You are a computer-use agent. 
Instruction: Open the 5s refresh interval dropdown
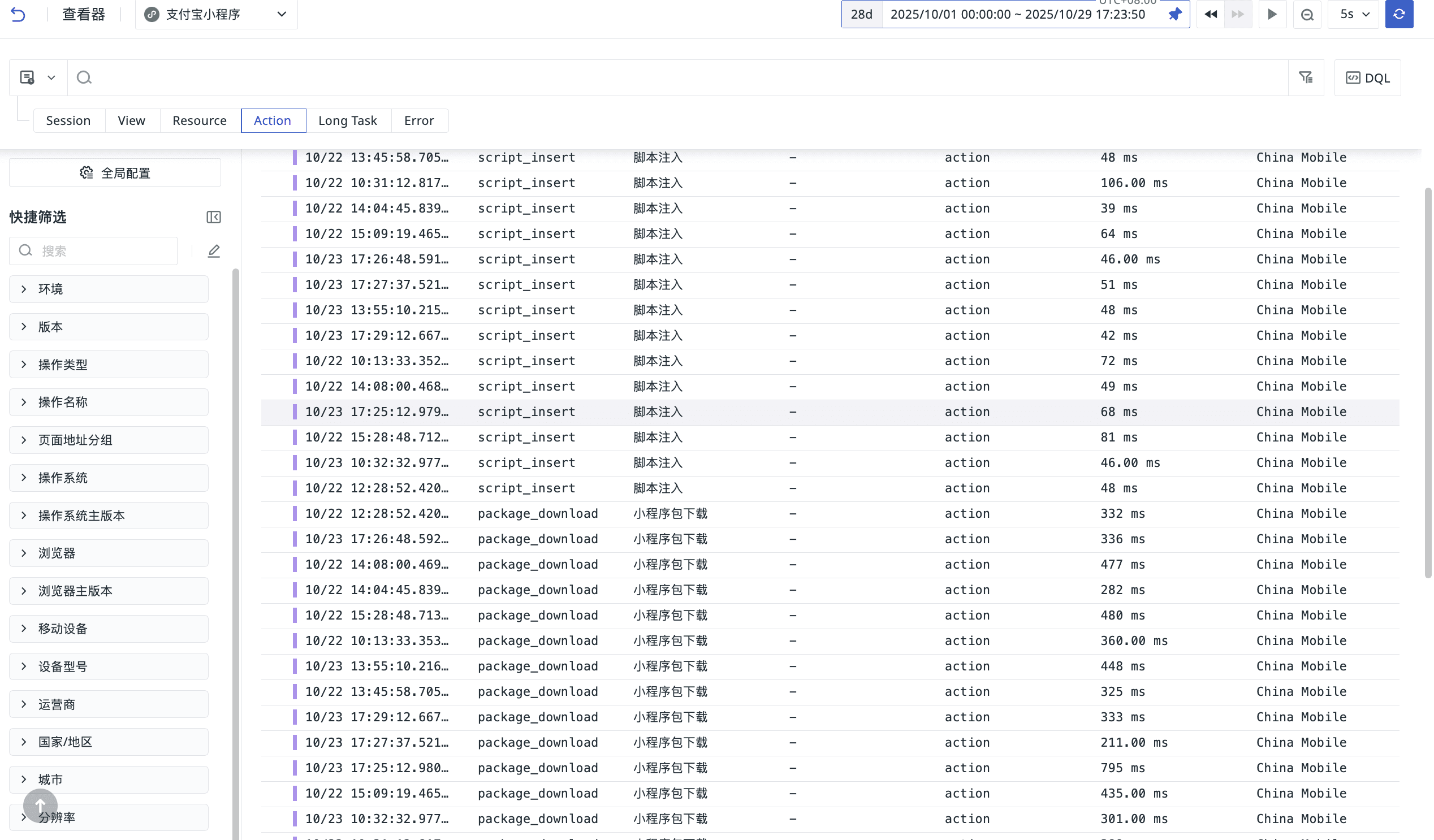tap(1353, 14)
